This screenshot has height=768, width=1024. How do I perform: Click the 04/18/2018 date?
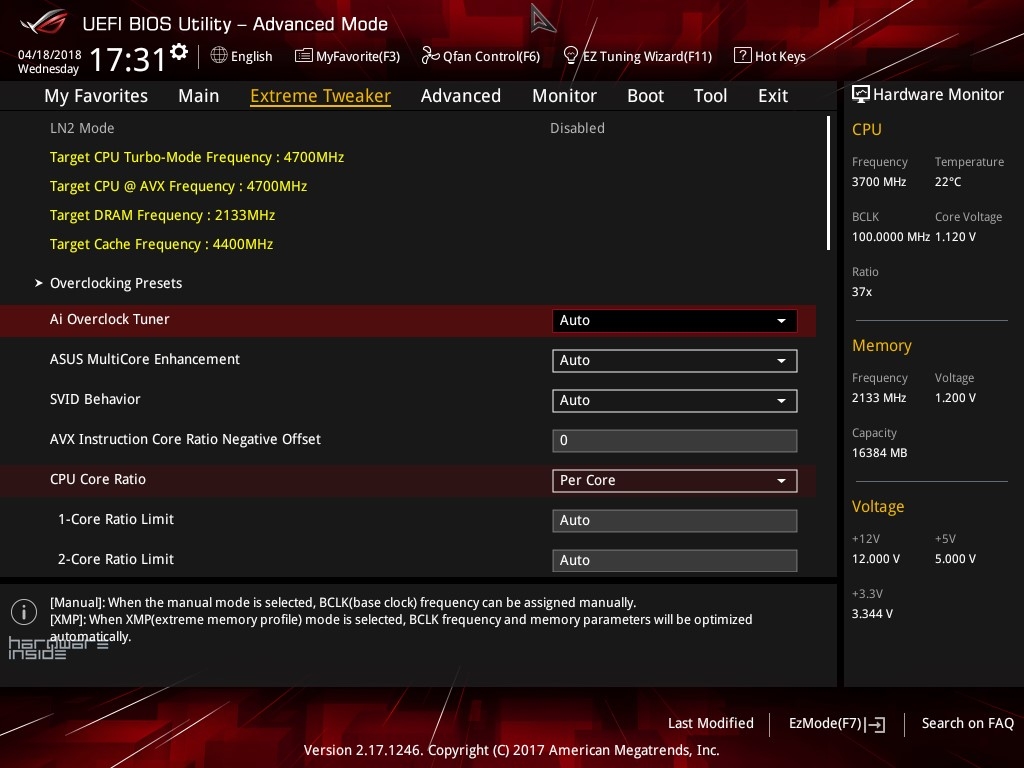pos(50,54)
